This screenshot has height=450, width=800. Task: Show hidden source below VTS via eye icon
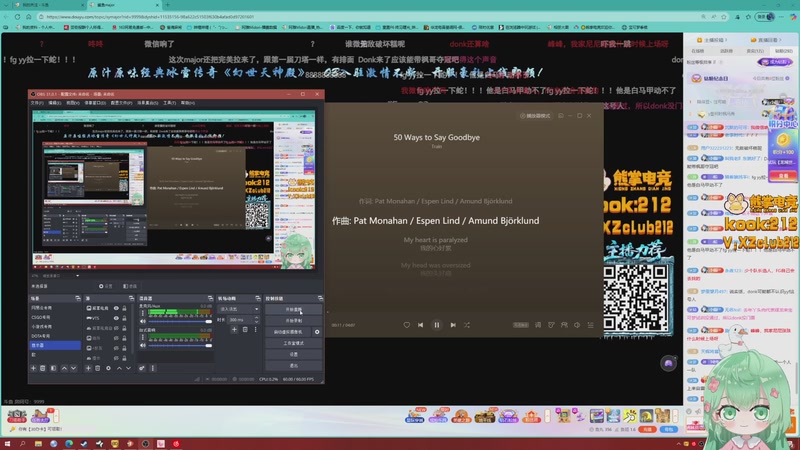click(116, 328)
